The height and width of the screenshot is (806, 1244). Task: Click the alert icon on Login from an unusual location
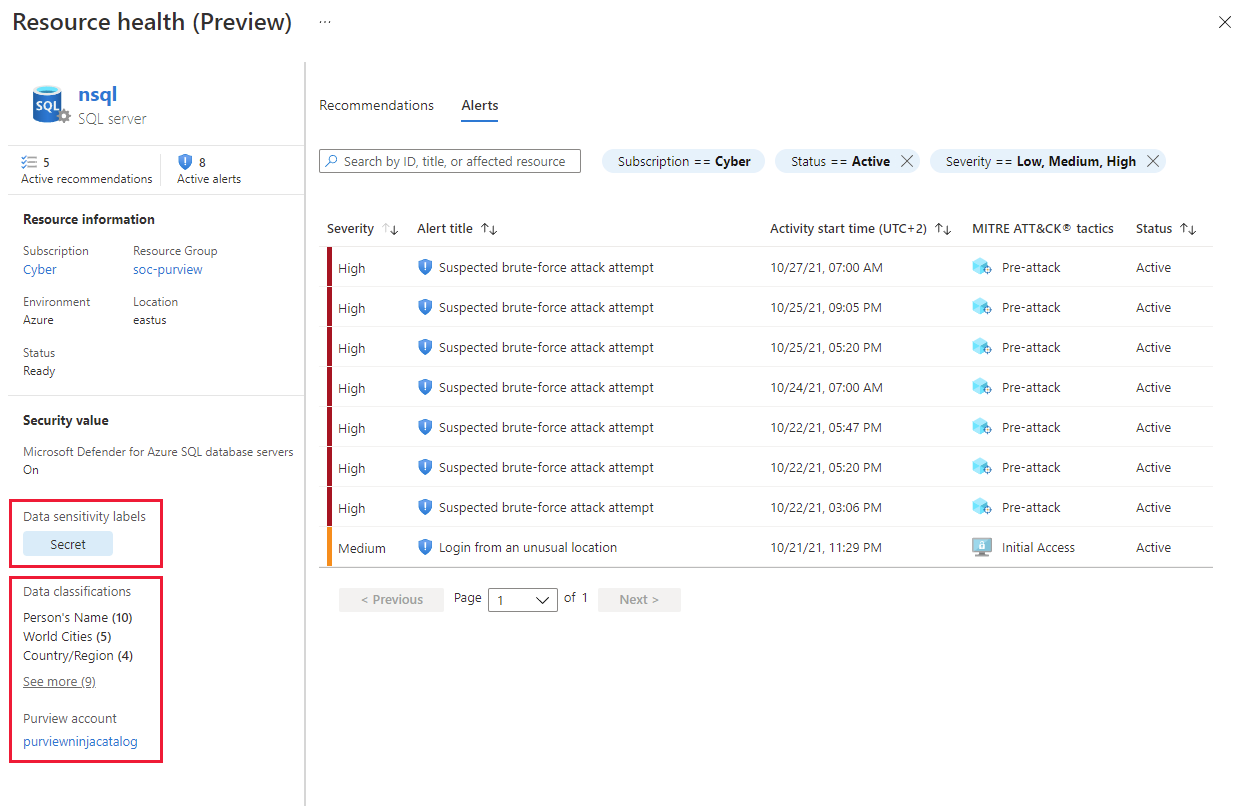click(x=424, y=547)
